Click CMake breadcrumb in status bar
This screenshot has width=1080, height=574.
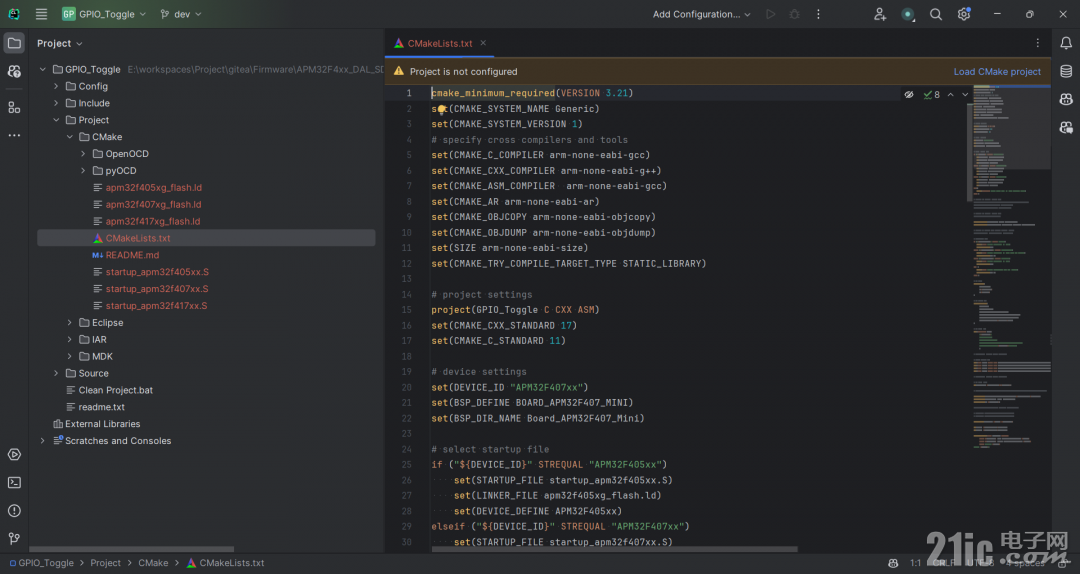coord(153,563)
